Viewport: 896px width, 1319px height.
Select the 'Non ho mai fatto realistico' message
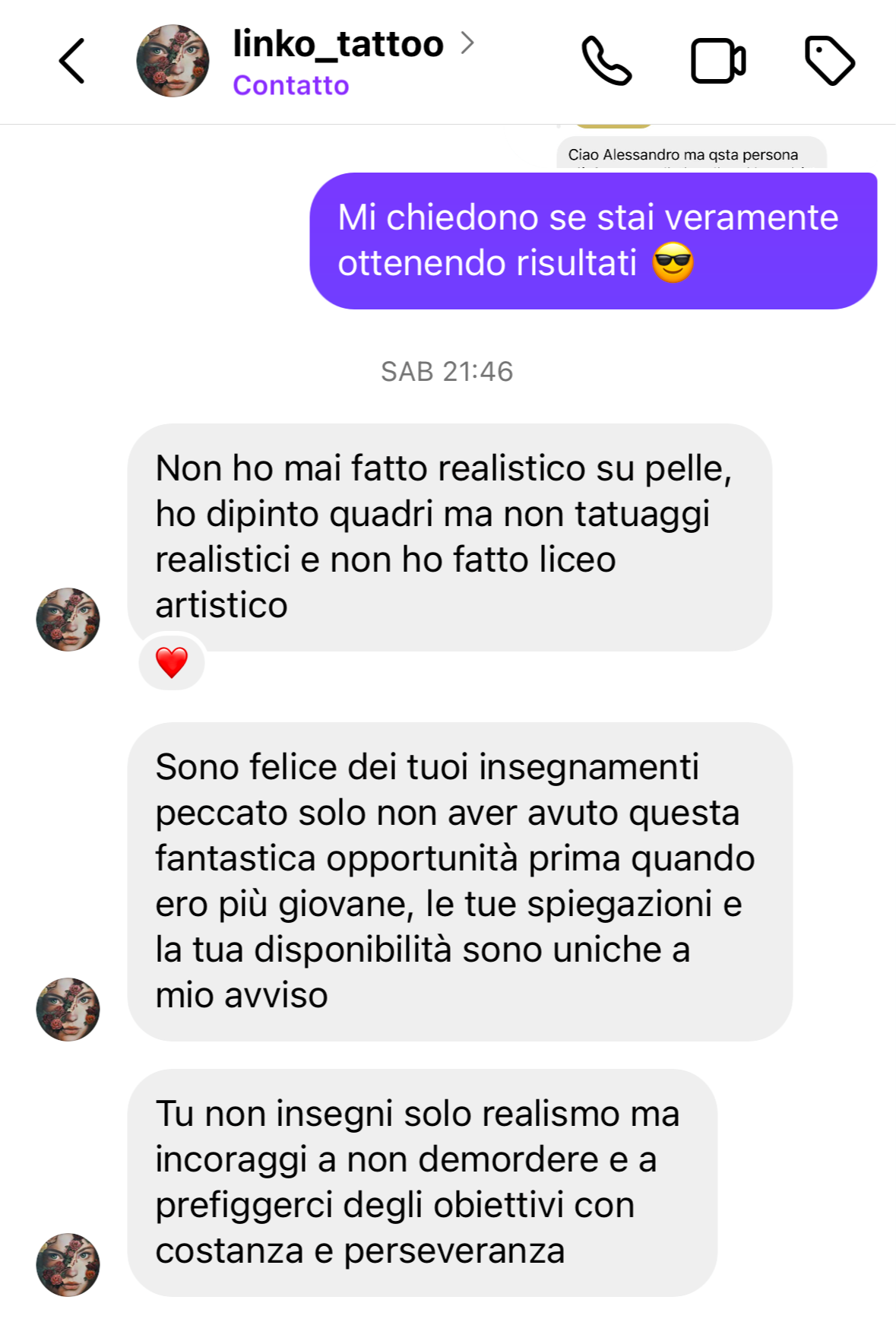point(450,537)
